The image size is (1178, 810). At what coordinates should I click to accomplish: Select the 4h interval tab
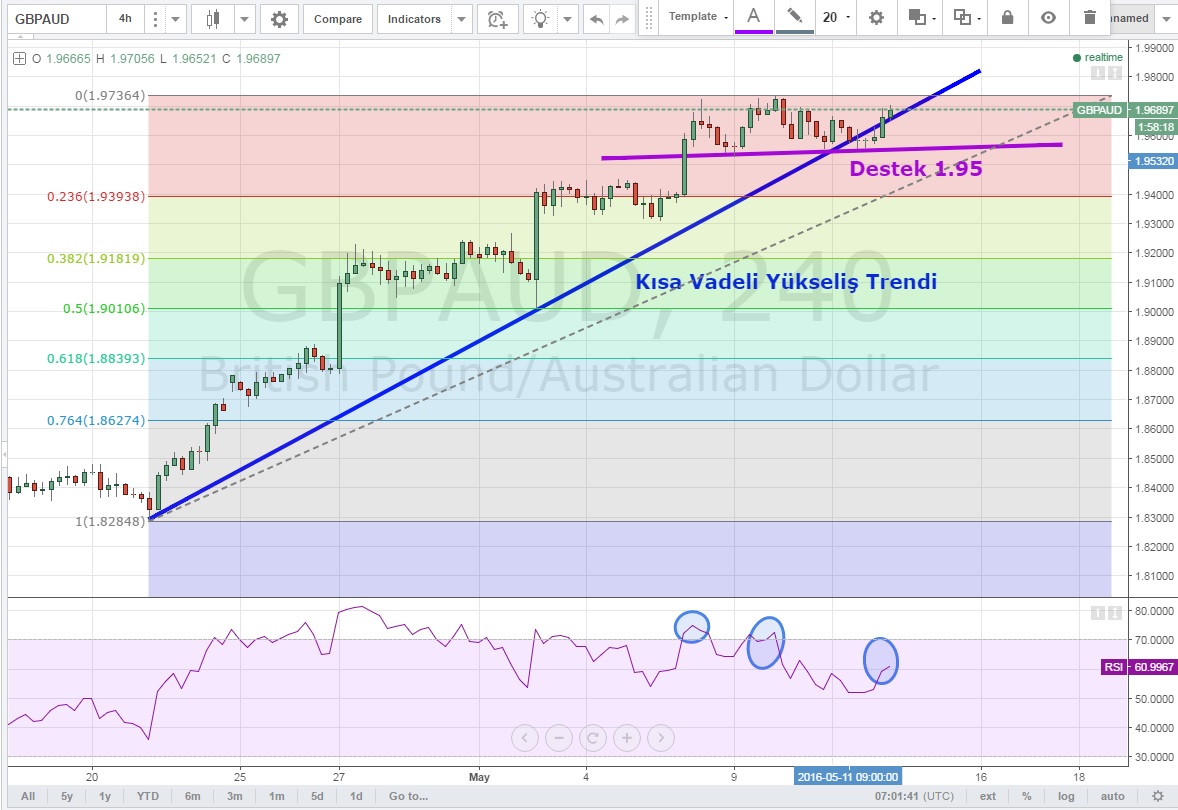pos(125,19)
